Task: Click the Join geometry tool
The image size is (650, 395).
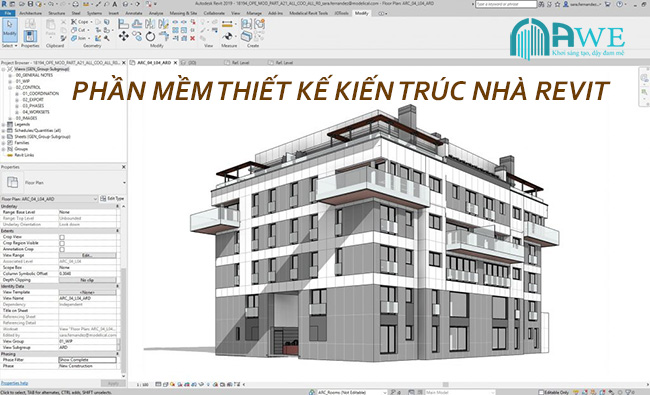Action: click(x=79, y=38)
